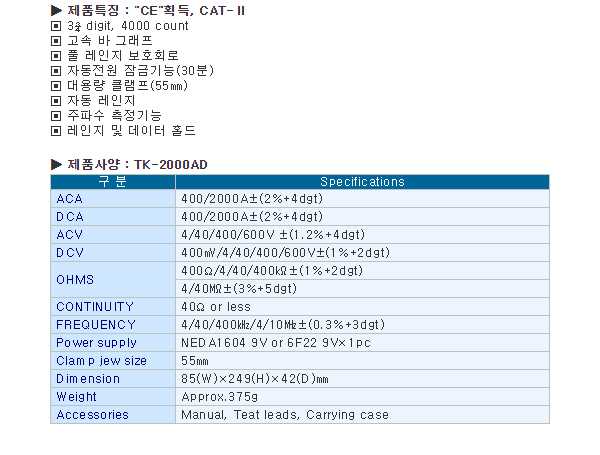Click the 'Power supply' row label
600x455 pixels.
point(96,343)
